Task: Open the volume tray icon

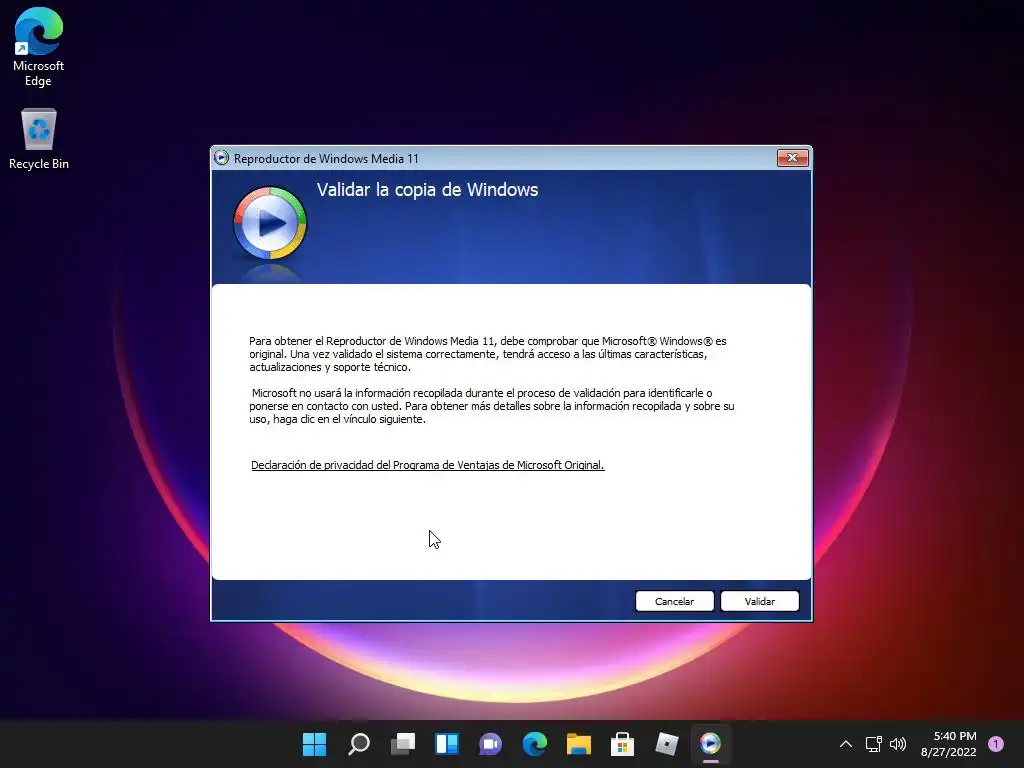Action: tap(898, 744)
